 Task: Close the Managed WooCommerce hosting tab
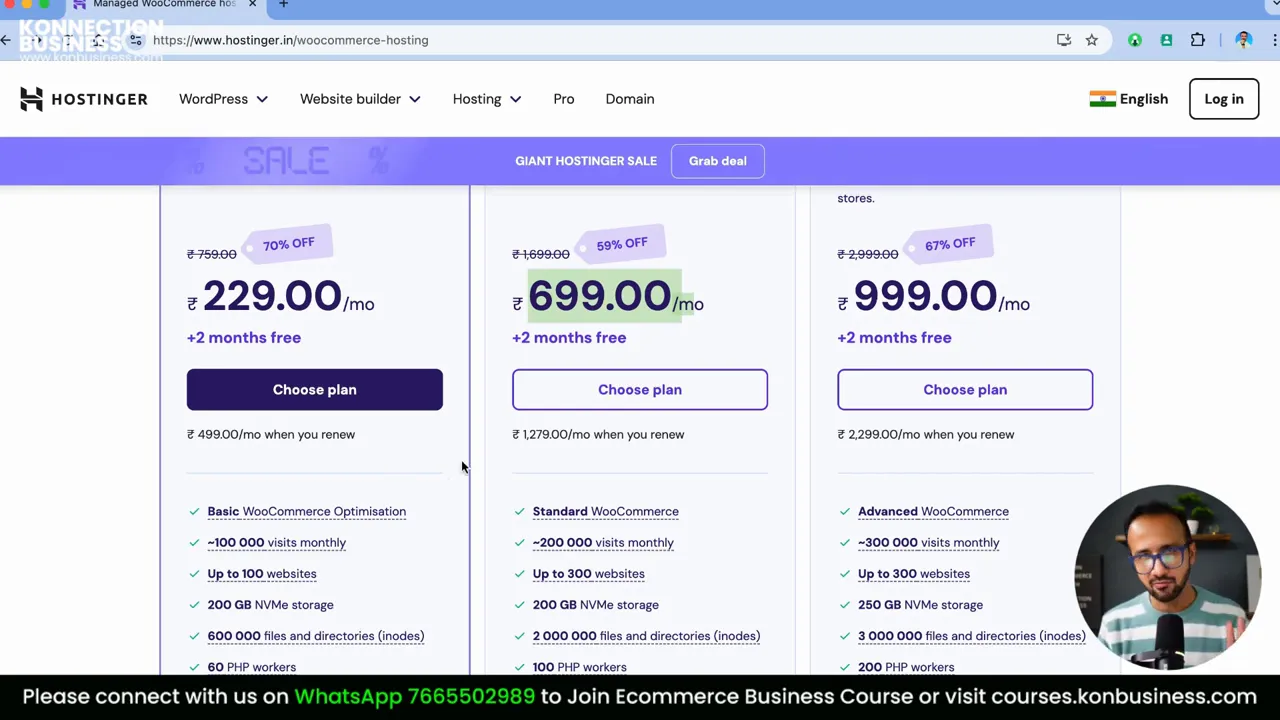pos(252,4)
